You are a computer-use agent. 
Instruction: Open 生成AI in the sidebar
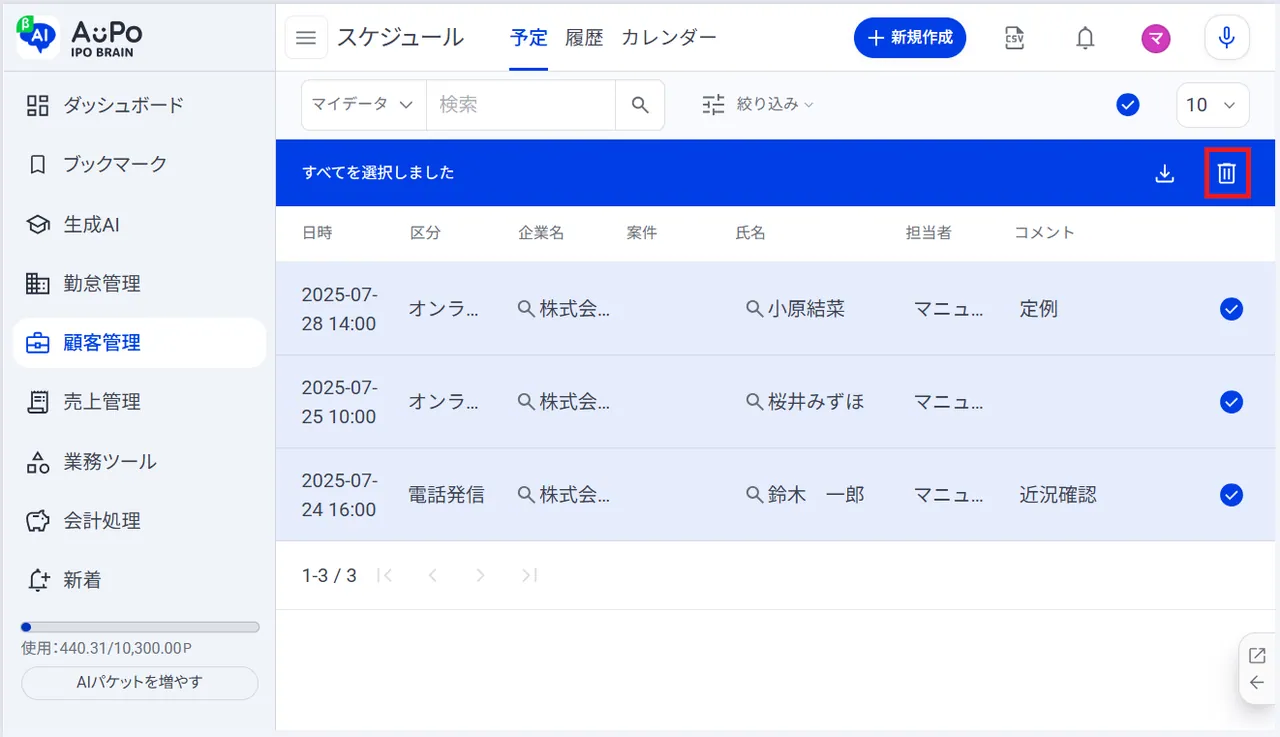click(139, 224)
